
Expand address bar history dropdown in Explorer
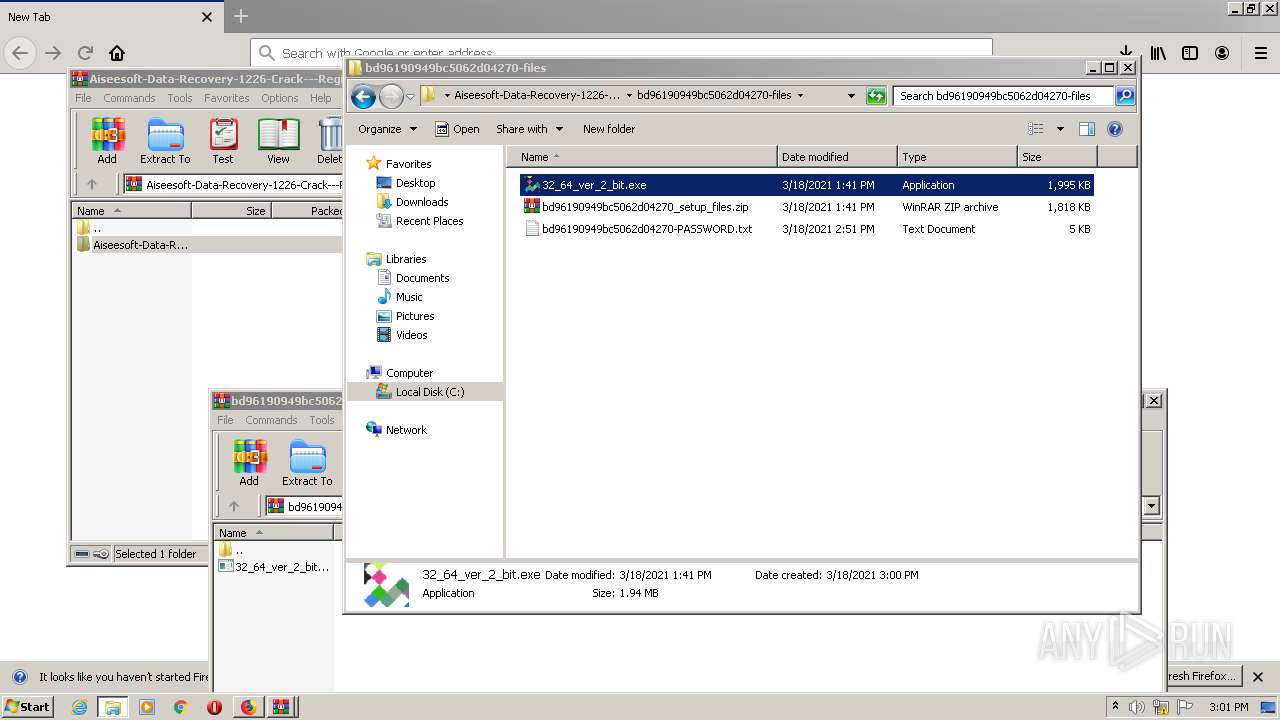(851, 96)
